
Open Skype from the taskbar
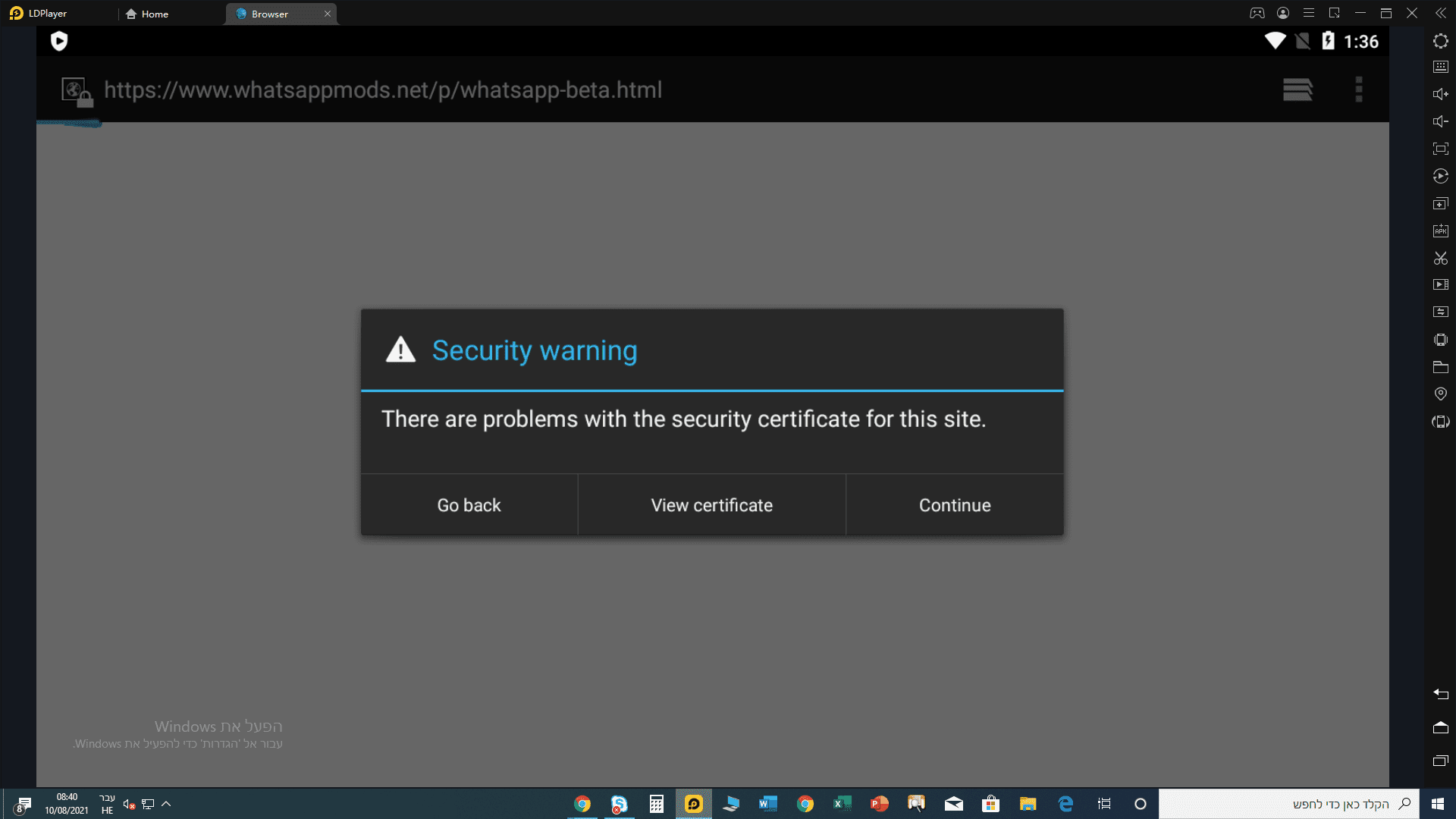[620, 804]
